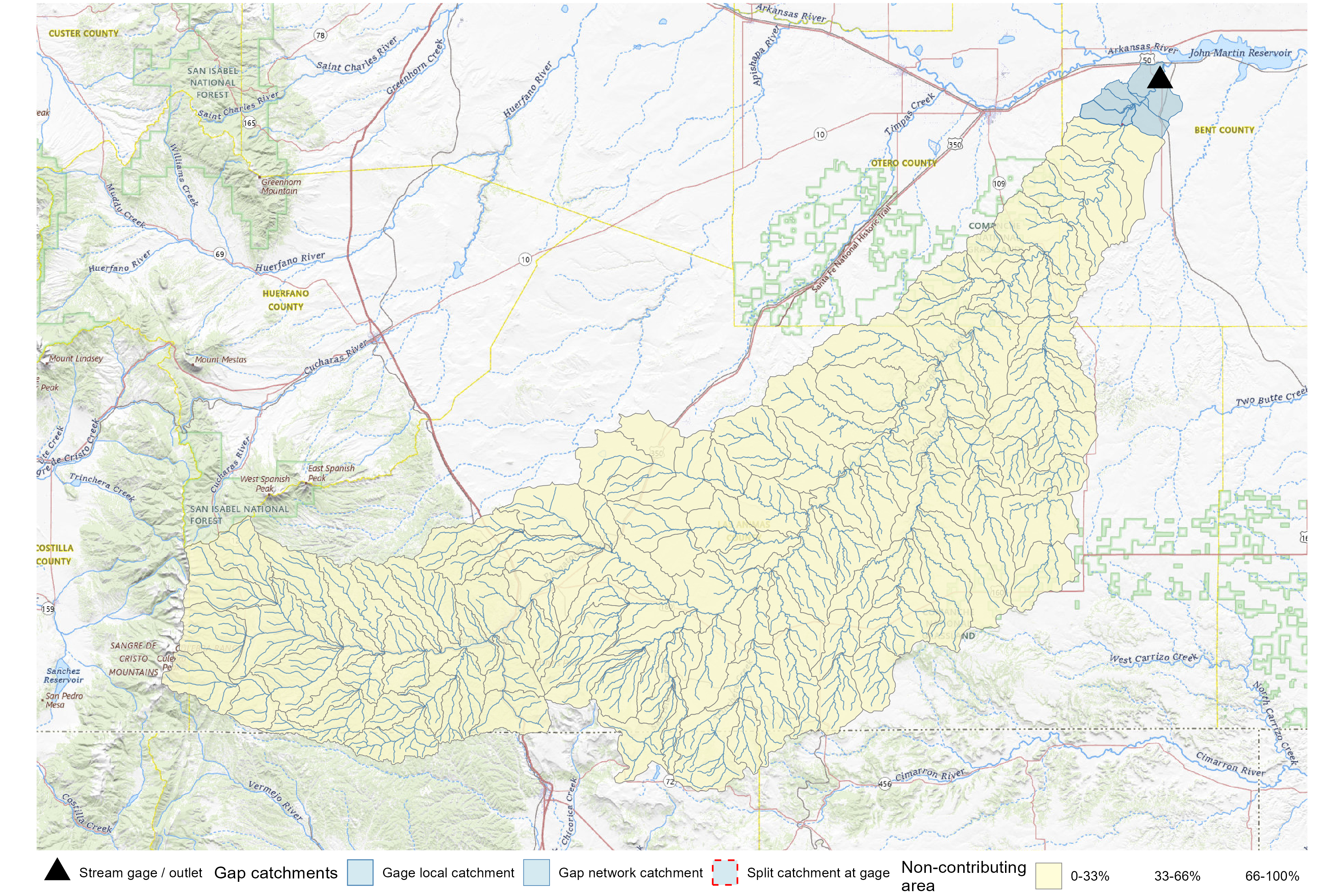Image resolution: width=1344 pixels, height=896 pixels.
Task: Click the Sanchez Reservoir label
Action: (63, 675)
